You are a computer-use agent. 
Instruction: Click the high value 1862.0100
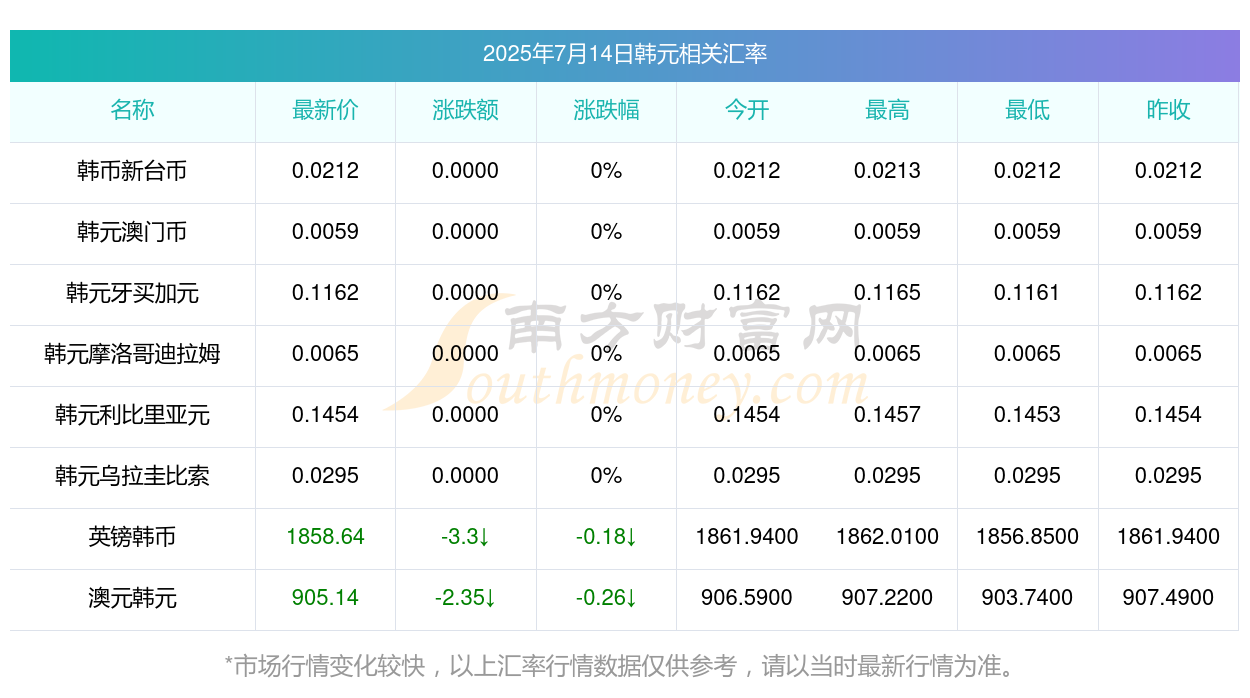point(887,537)
